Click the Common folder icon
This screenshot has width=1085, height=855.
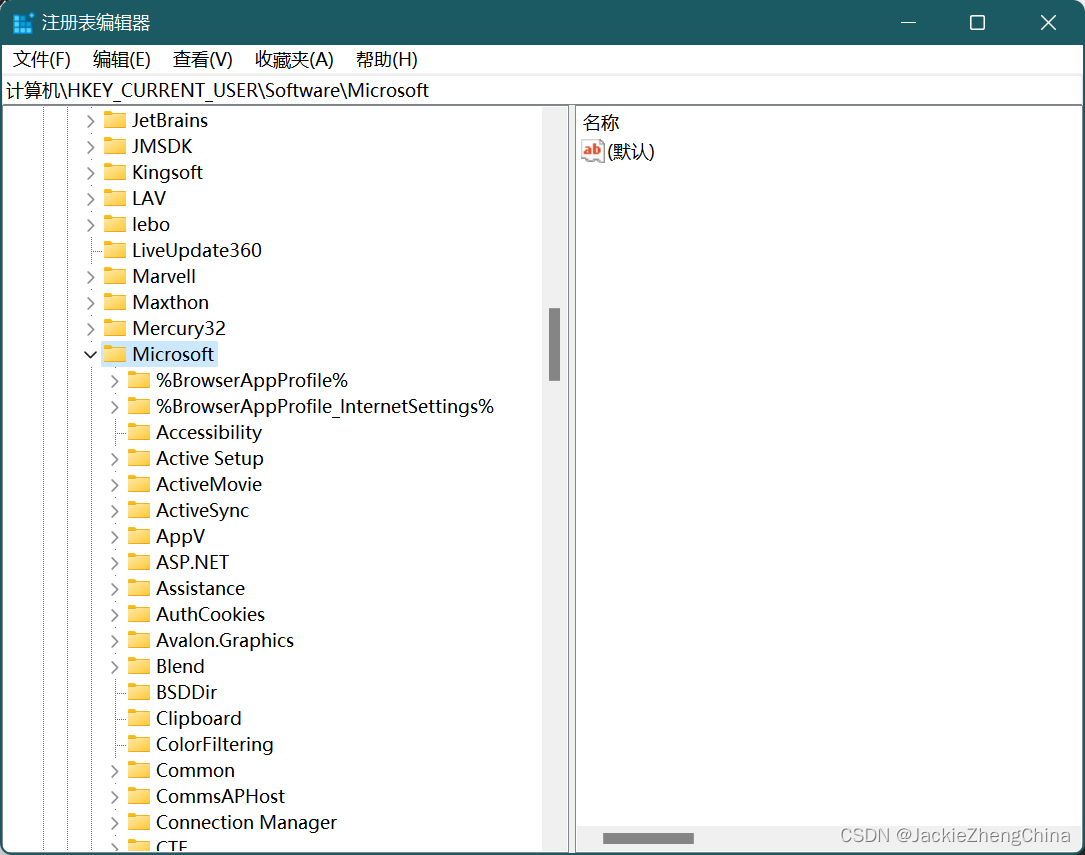pyautogui.click(x=139, y=771)
